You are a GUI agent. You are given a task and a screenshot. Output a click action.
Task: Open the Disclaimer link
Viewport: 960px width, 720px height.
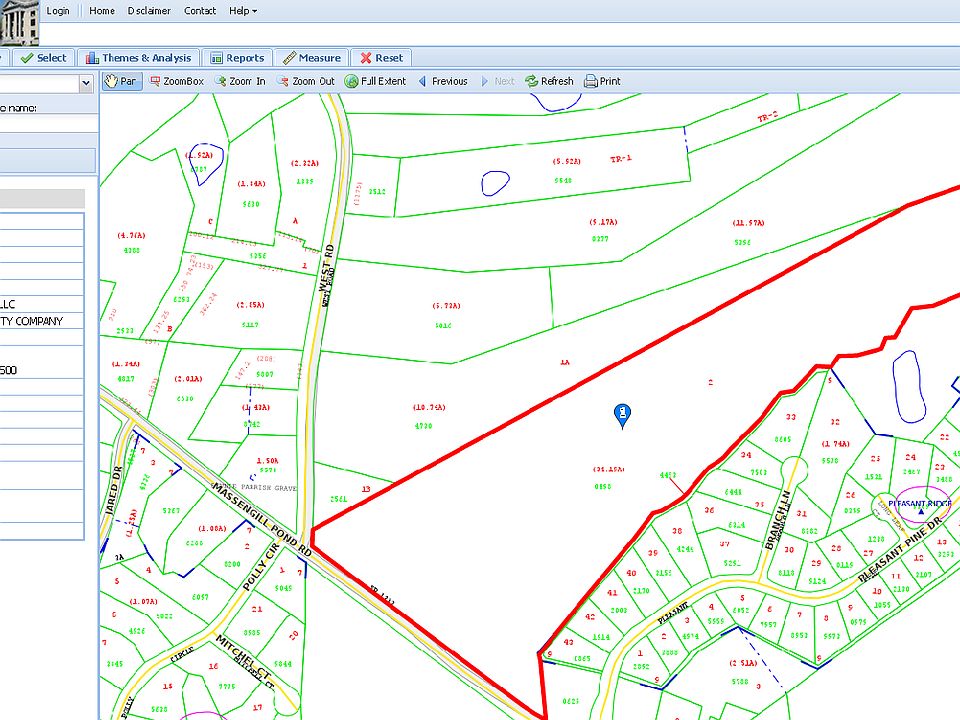tap(149, 11)
